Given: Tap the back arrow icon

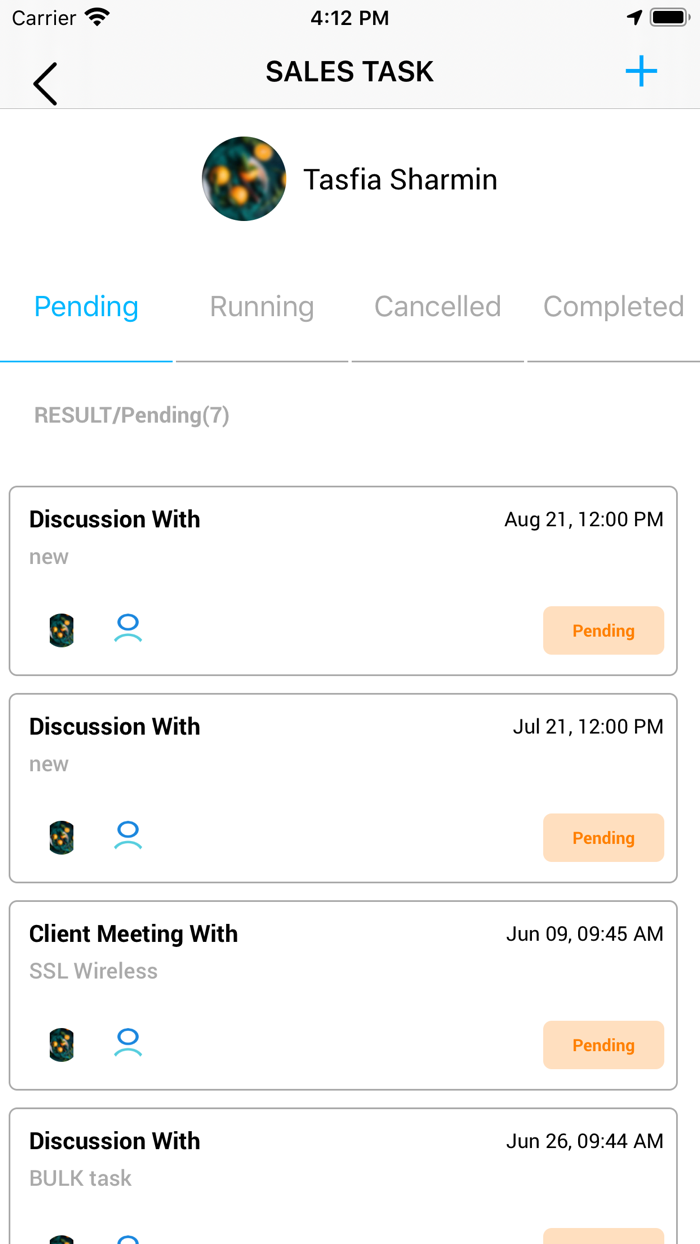Looking at the screenshot, I should pos(45,83).
